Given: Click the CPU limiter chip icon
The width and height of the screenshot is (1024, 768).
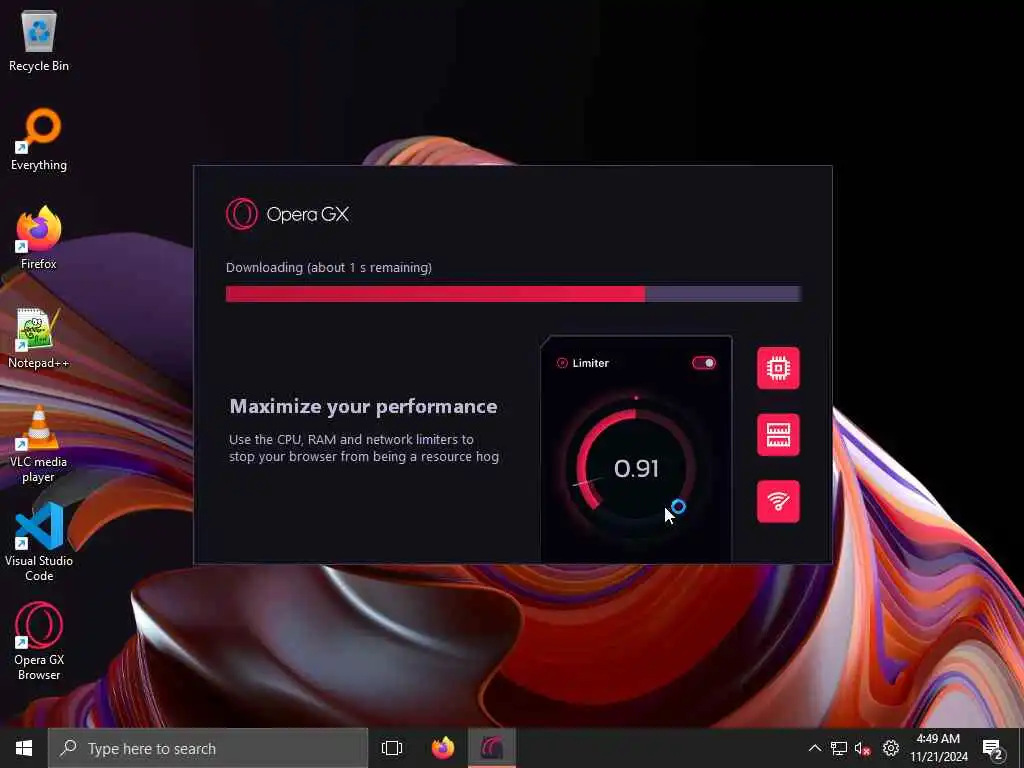Looking at the screenshot, I should [x=778, y=368].
